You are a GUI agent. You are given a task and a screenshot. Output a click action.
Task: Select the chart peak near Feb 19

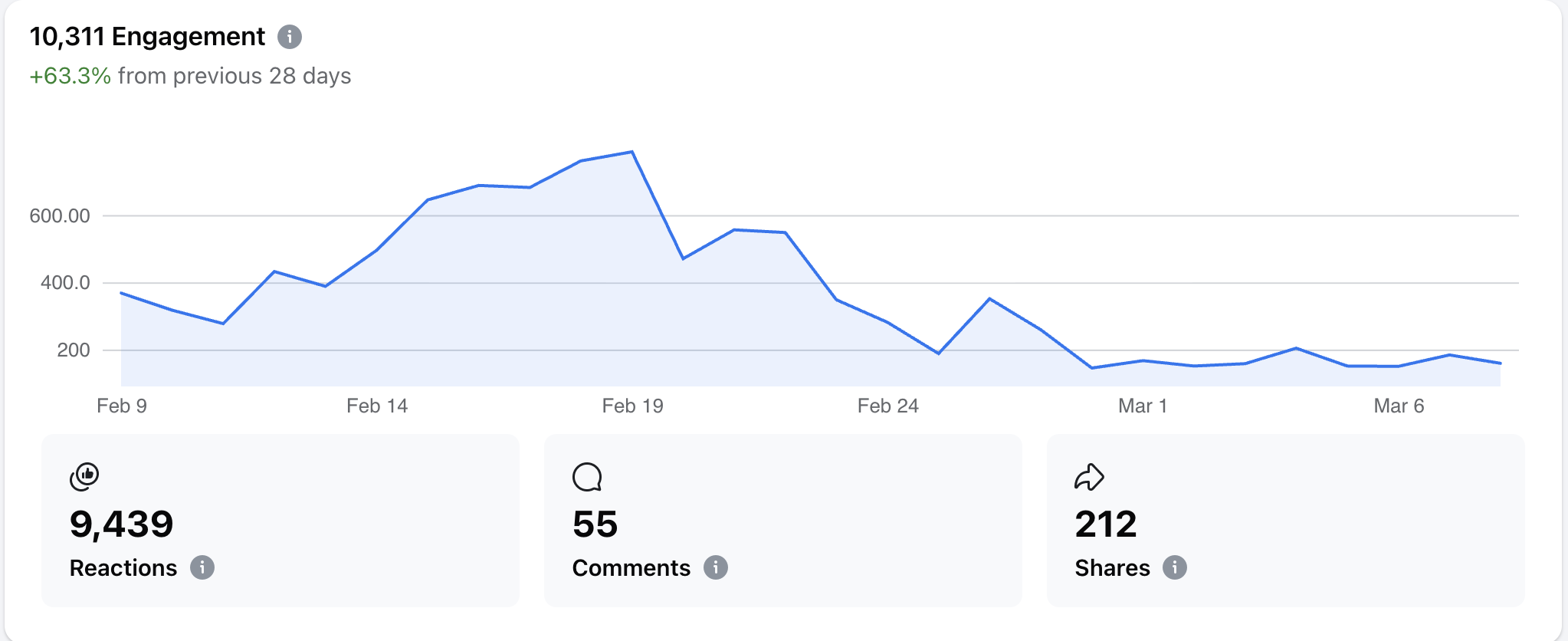pos(631,151)
